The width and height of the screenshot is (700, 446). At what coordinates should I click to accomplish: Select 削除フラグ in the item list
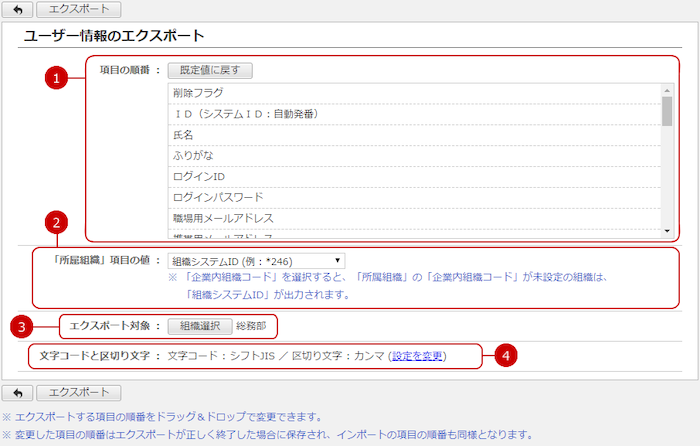(x=414, y=93)
